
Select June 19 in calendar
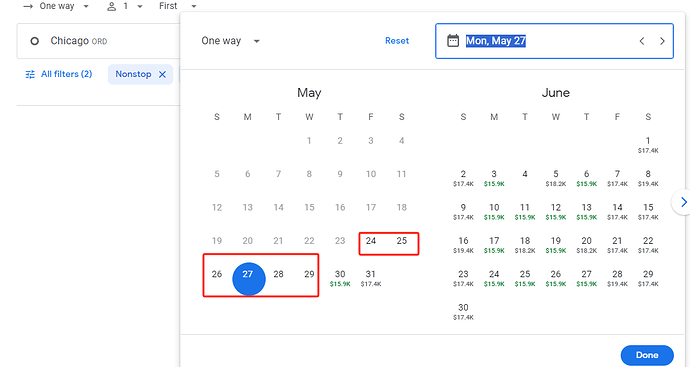tap(556, 245)
